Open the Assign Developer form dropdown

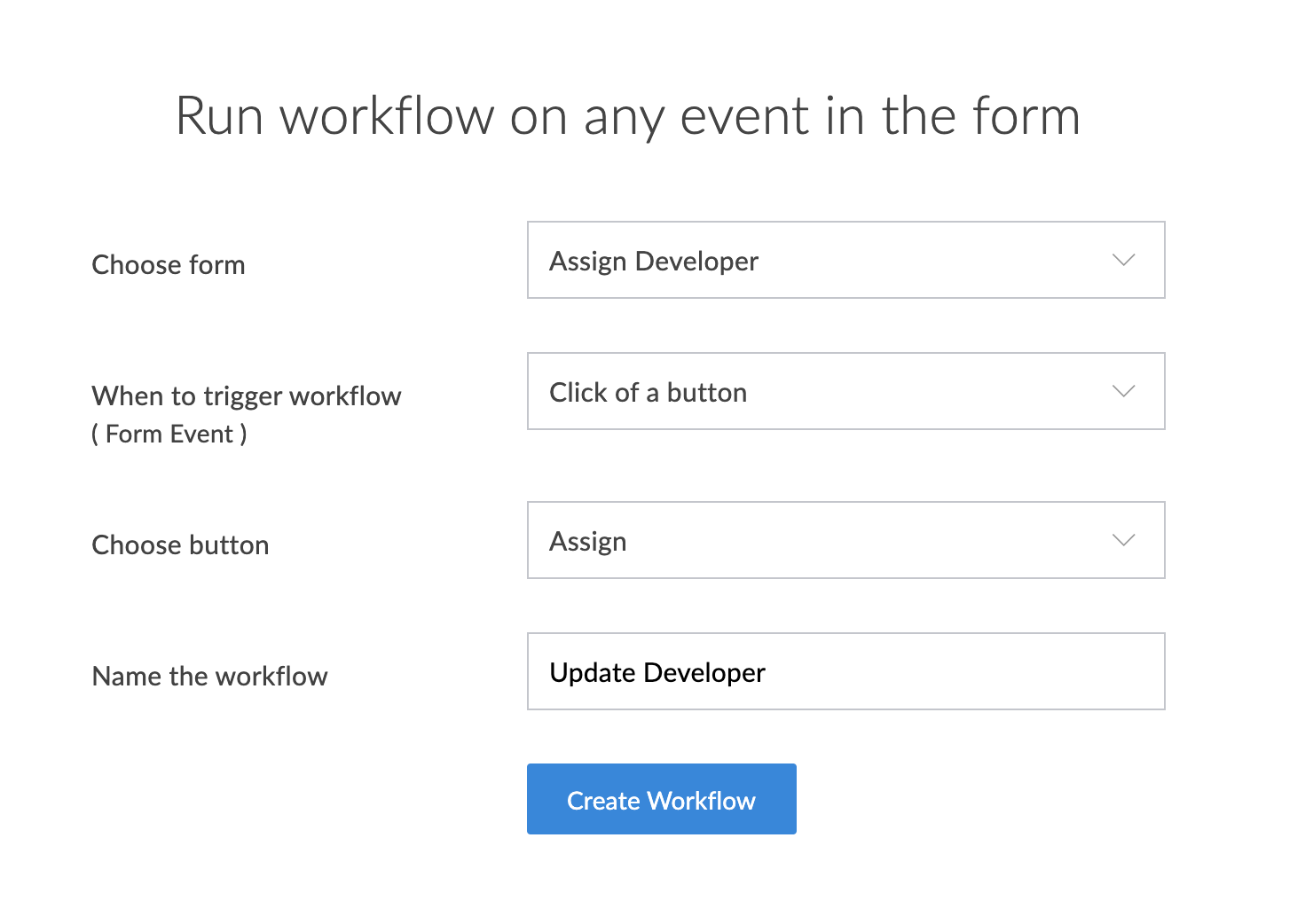[x=845, y=261]
